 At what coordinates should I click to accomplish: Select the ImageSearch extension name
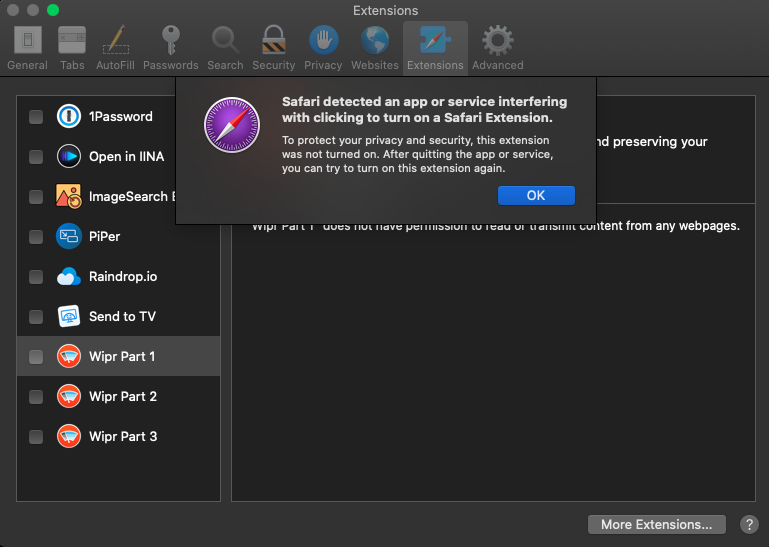(132, 197)
